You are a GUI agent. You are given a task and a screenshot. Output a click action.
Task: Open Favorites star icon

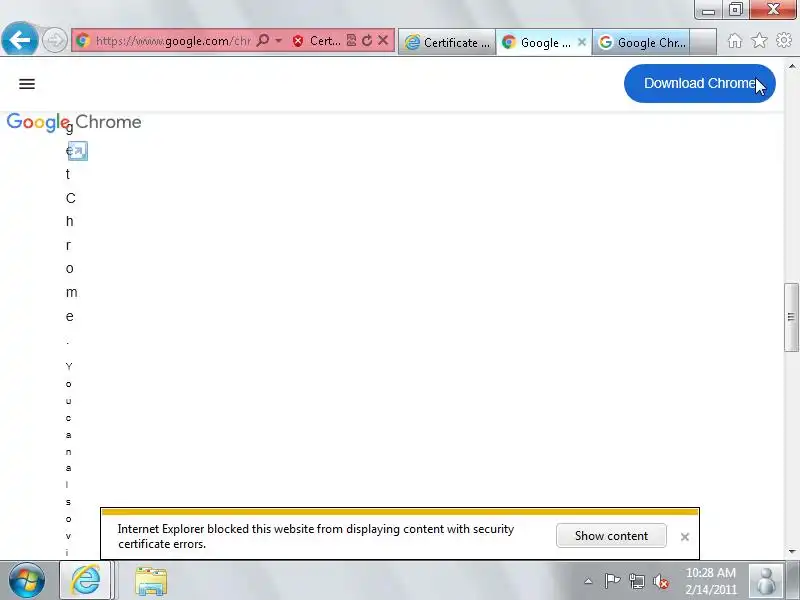pyautogui.click(x=759, y=40)
